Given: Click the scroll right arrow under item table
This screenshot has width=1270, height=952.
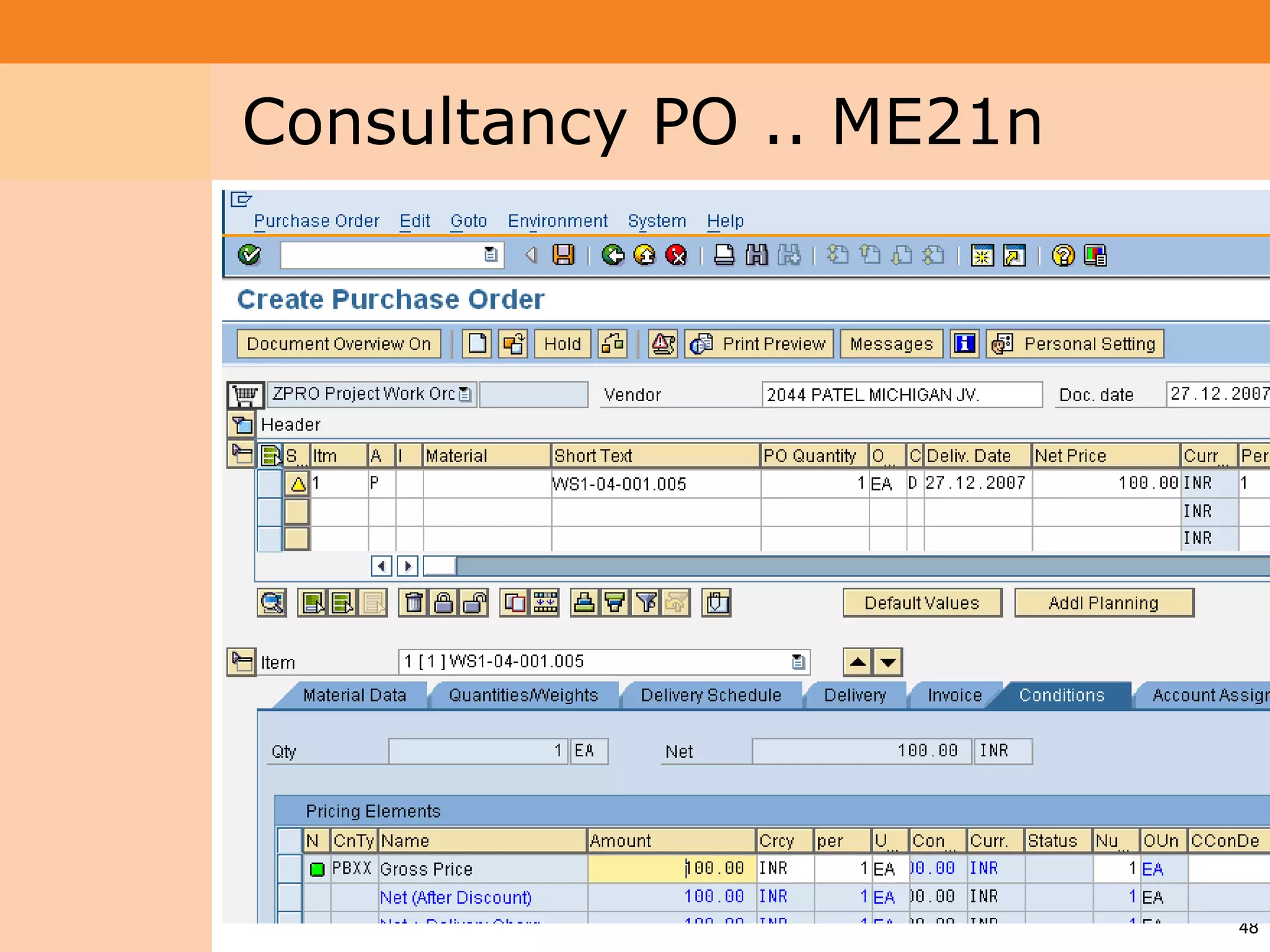Looking at the screenshot, I should click(407, 566).
